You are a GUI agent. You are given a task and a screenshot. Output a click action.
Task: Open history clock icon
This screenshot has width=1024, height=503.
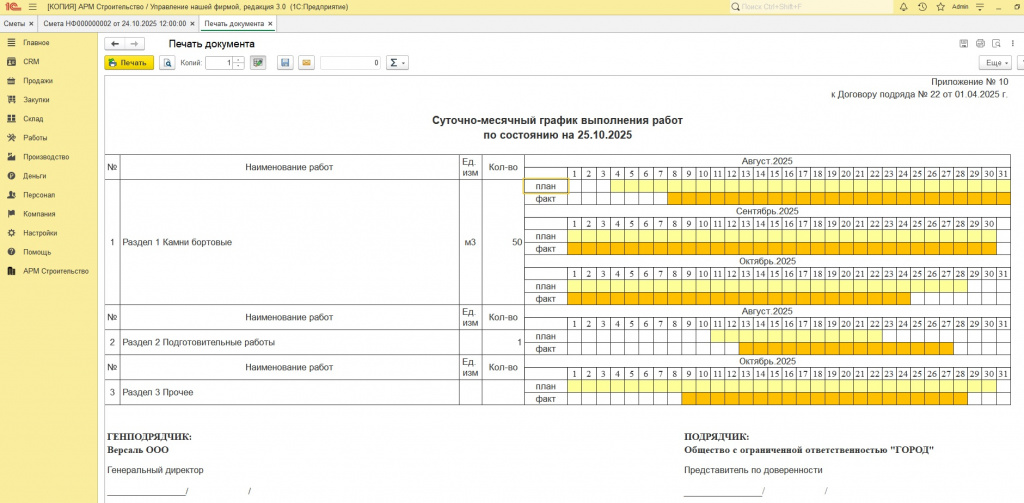[x=922, y=6]
